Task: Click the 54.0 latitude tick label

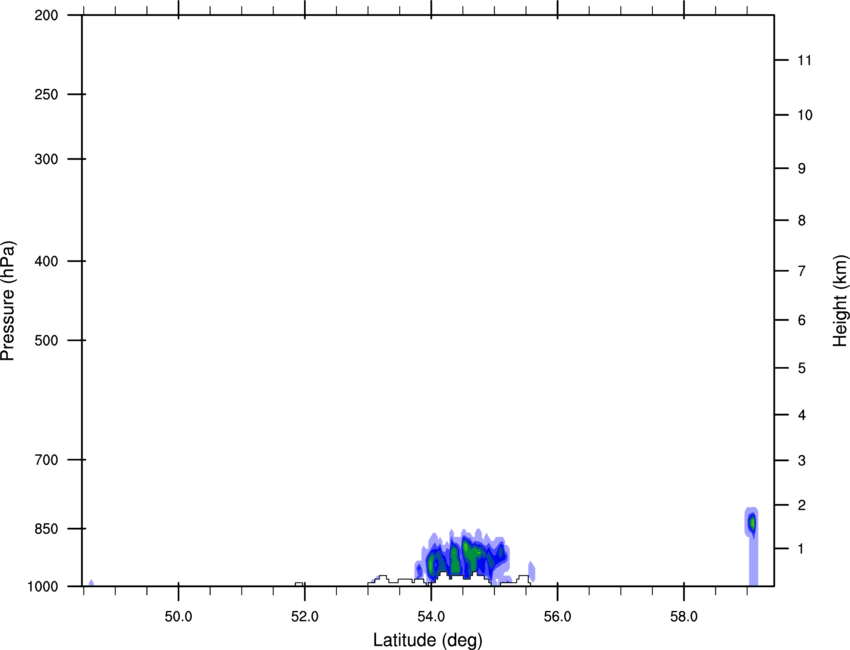Action: point(431,614)
